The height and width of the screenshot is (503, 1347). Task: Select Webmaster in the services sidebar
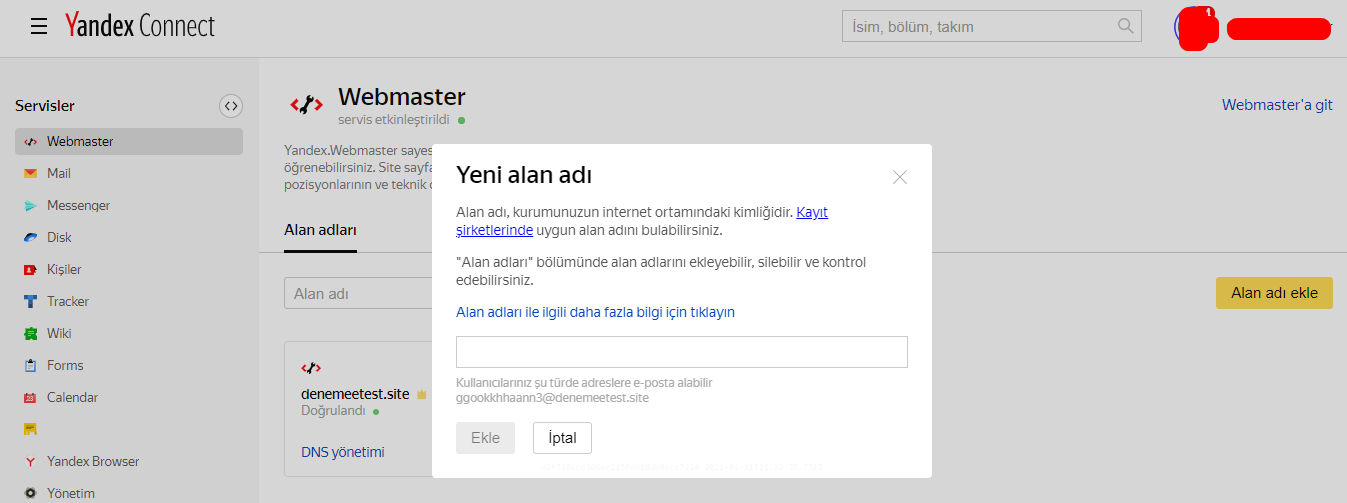coord(129,142)
